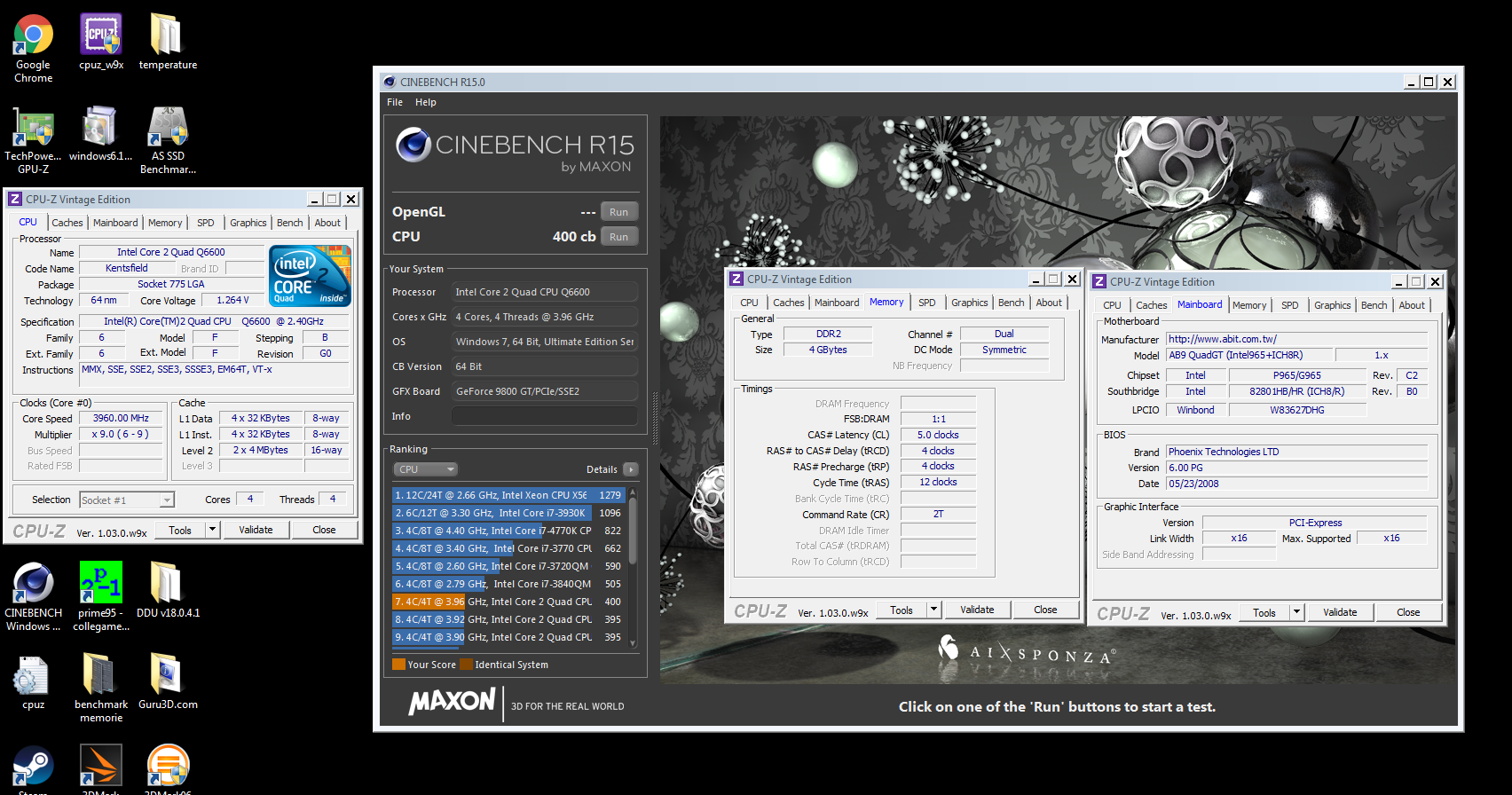Click Close in CPU-Z Mainboard window
Viewport: 1512px width, 795px height.
point(1408,612)
